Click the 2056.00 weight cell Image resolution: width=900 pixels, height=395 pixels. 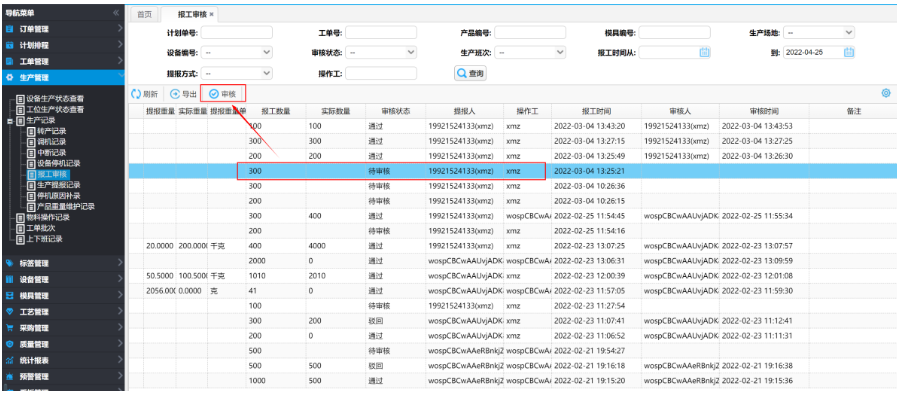click(160, 291)
